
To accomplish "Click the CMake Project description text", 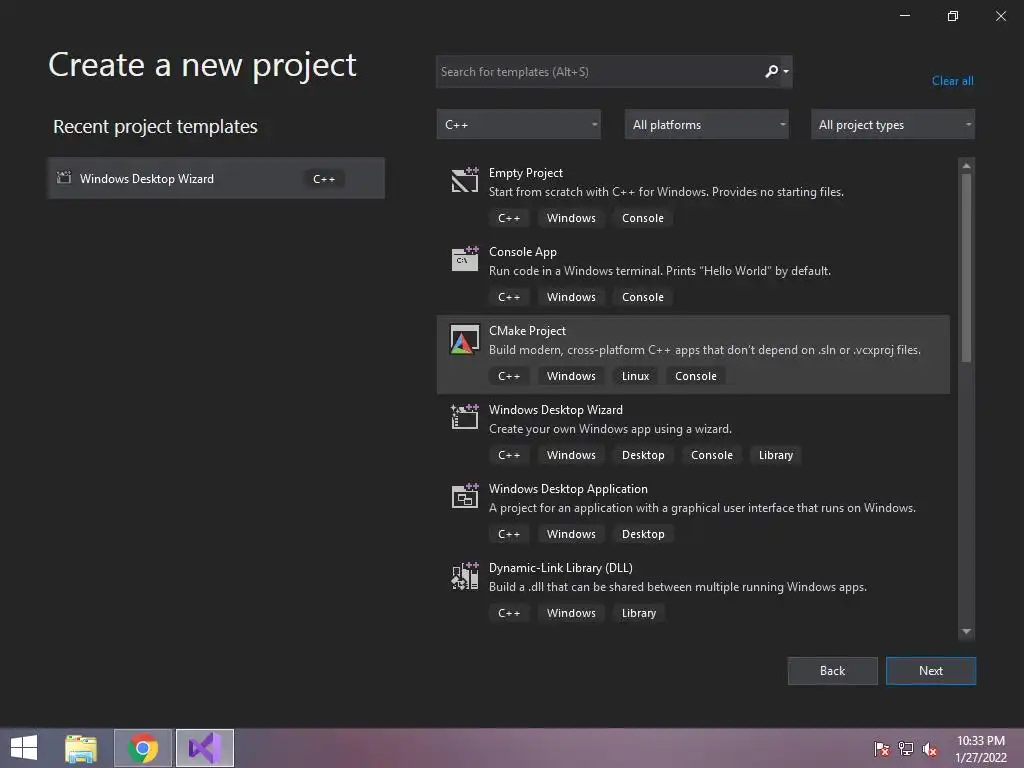I will coord(705,350).
